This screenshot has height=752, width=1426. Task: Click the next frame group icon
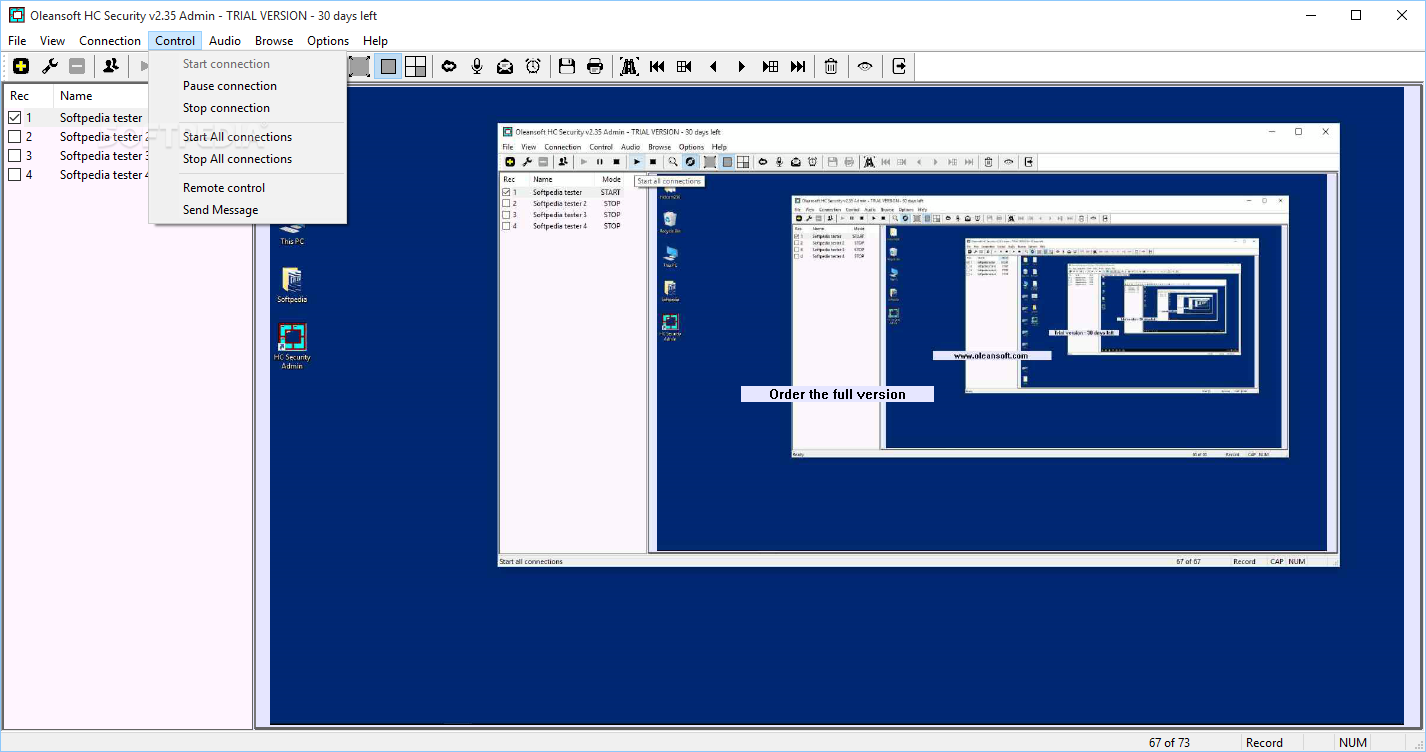pyautogui.click(x=770, y=67)
